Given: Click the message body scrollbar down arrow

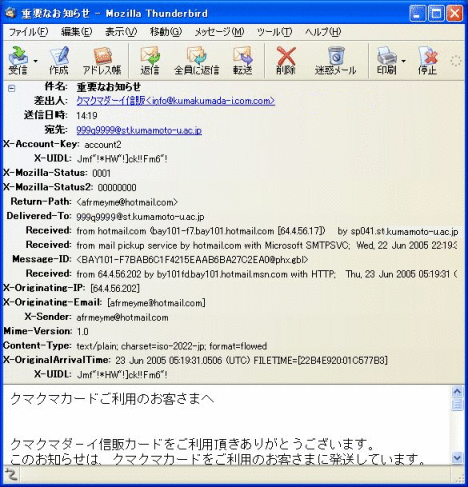Looking at the screenshot, I should click(x=457, y=458).
